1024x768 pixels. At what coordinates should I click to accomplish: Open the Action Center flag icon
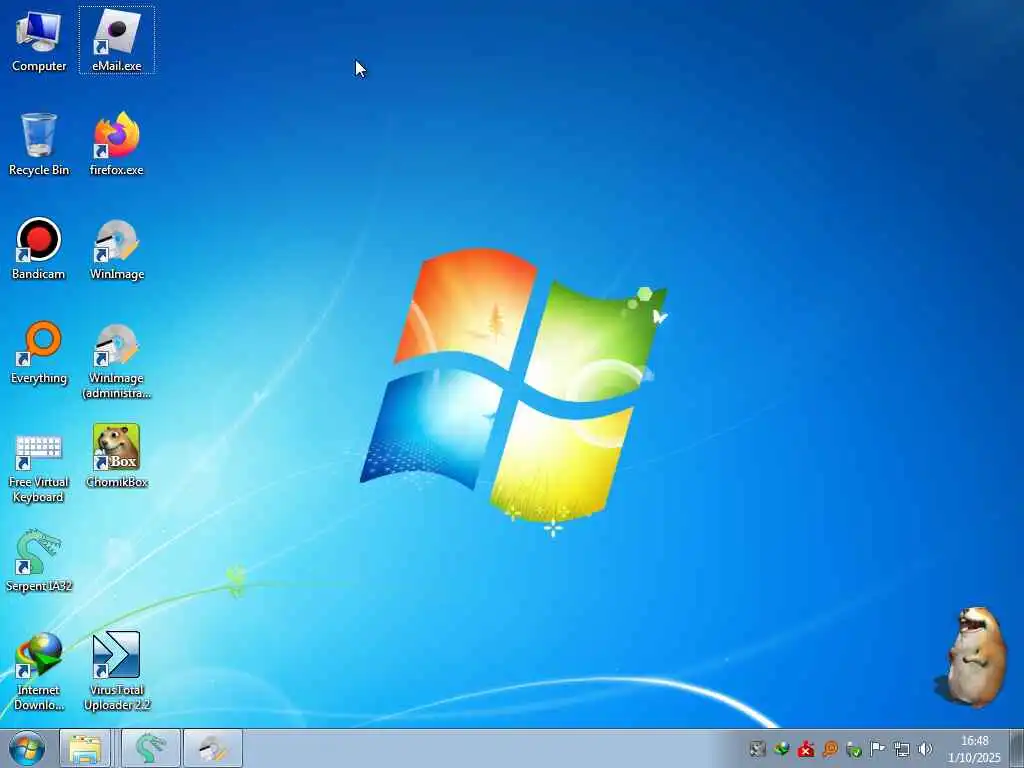point(878,749)
